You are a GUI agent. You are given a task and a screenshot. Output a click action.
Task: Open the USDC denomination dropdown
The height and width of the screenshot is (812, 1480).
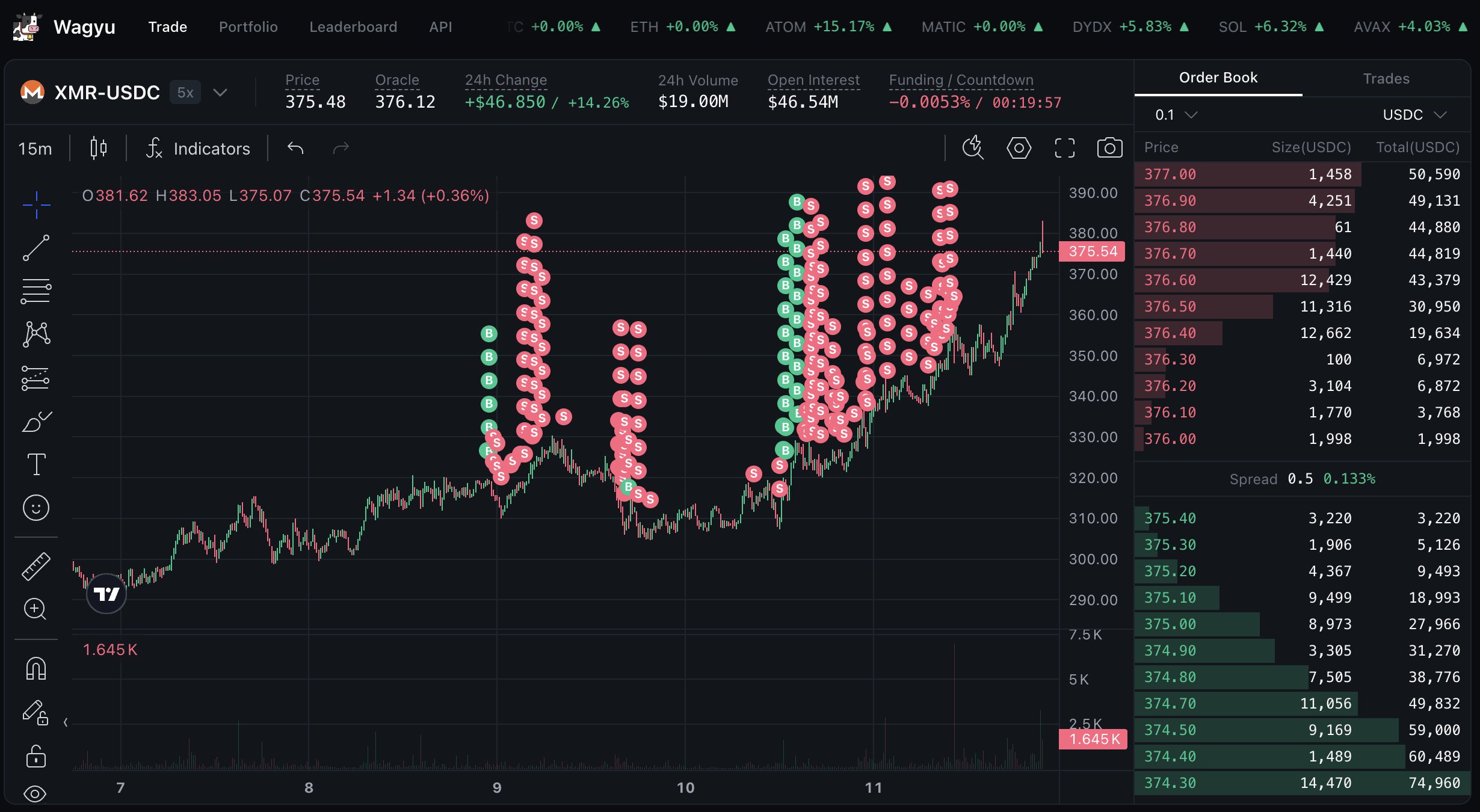click(1414, 114)
